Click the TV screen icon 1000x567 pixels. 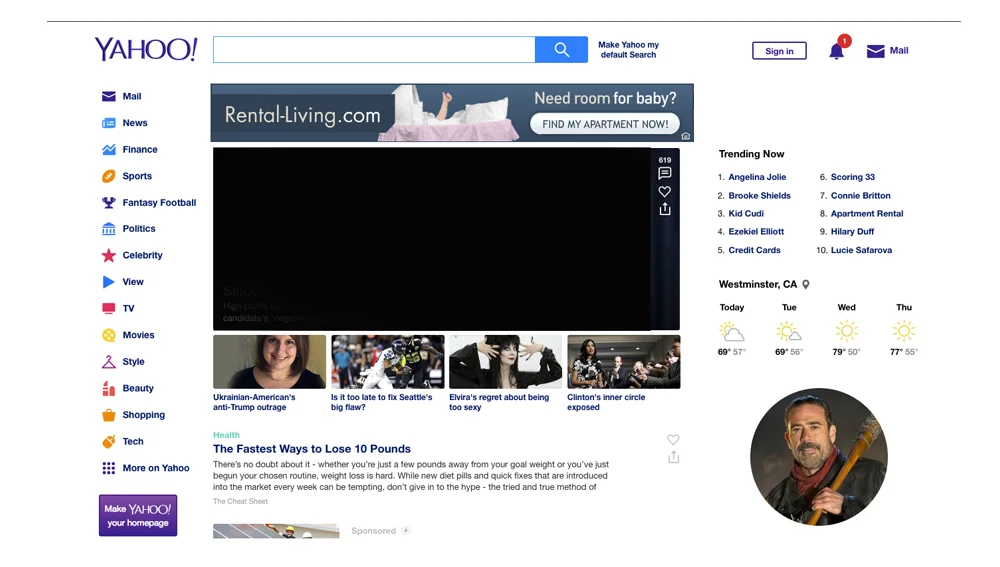[x=109, y=309]
